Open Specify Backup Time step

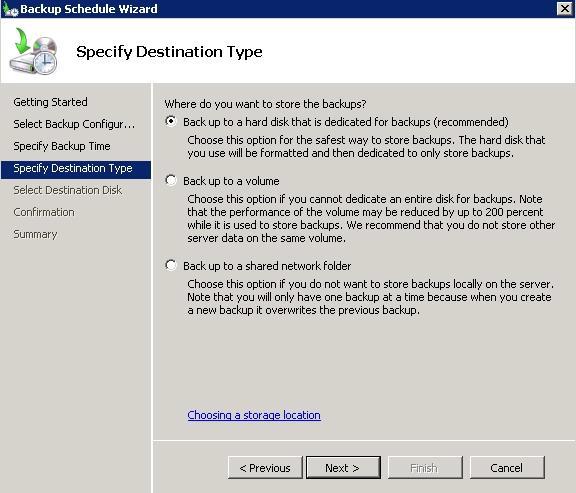[x=62, y=146]
